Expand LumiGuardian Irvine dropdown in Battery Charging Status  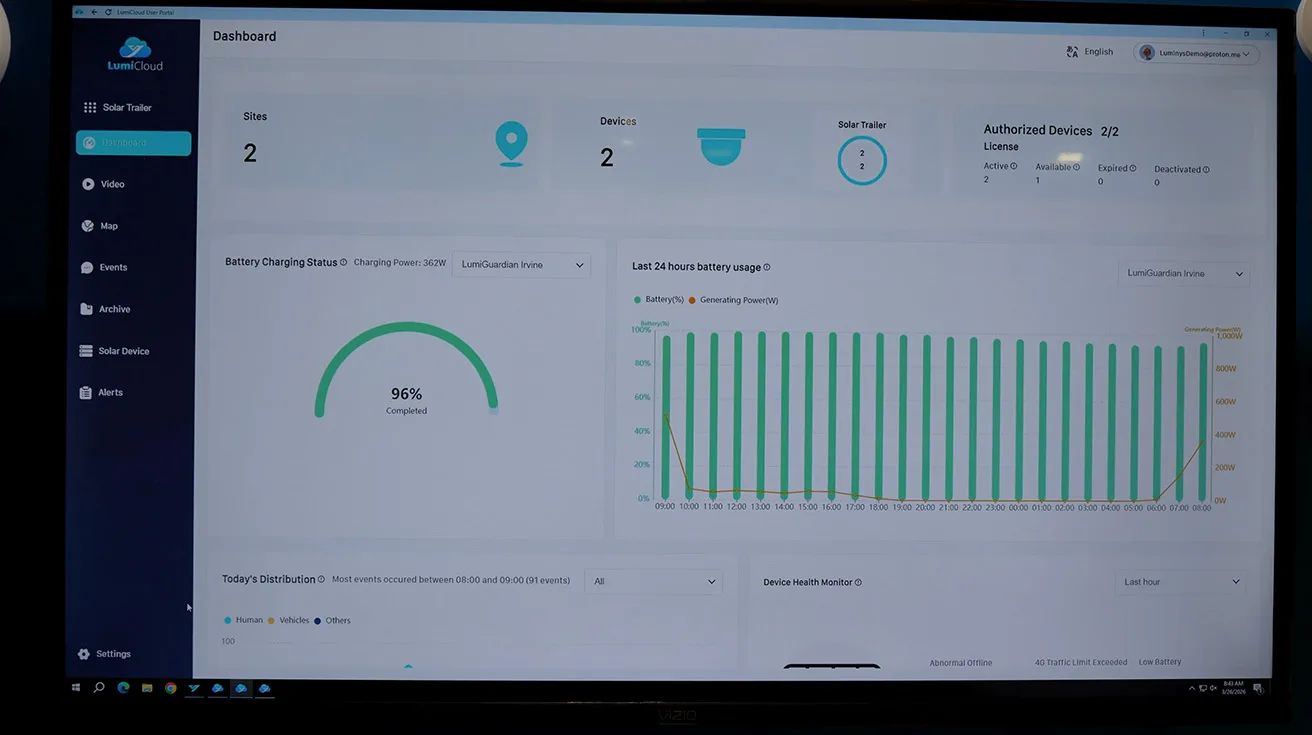(521, 265)
